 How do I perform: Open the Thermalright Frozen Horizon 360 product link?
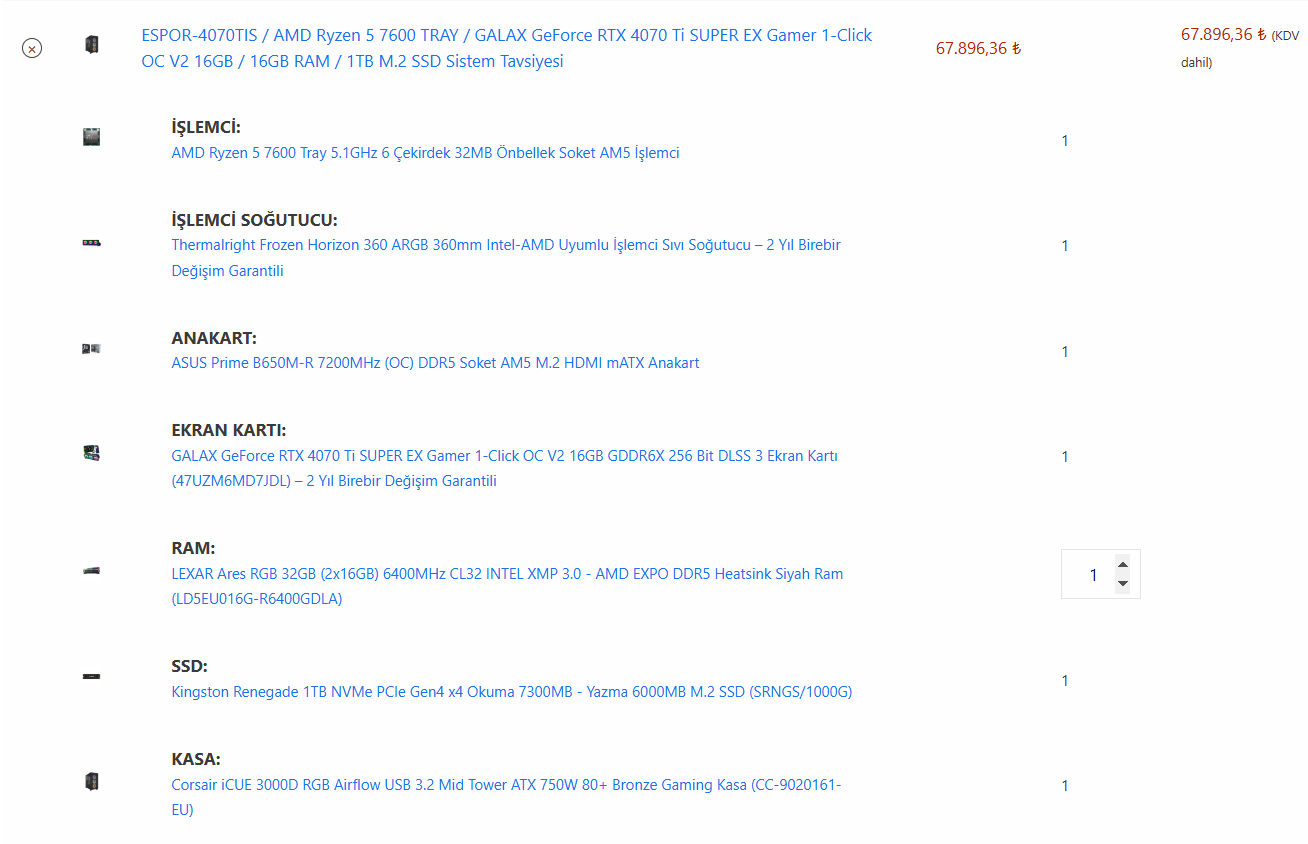pos(506,258)
